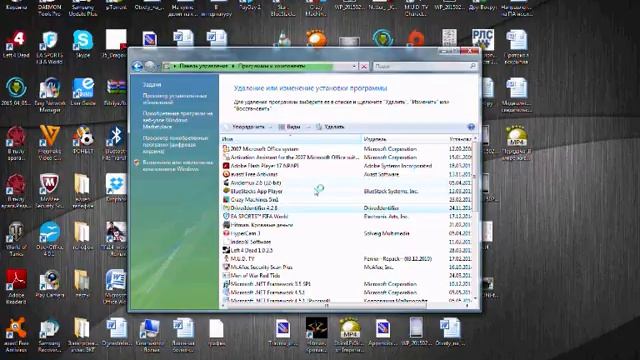The height and width of the screenshot is (360, 640).
Task: Select Crazy Machines row in the list
Action: [x=347, y=200]
